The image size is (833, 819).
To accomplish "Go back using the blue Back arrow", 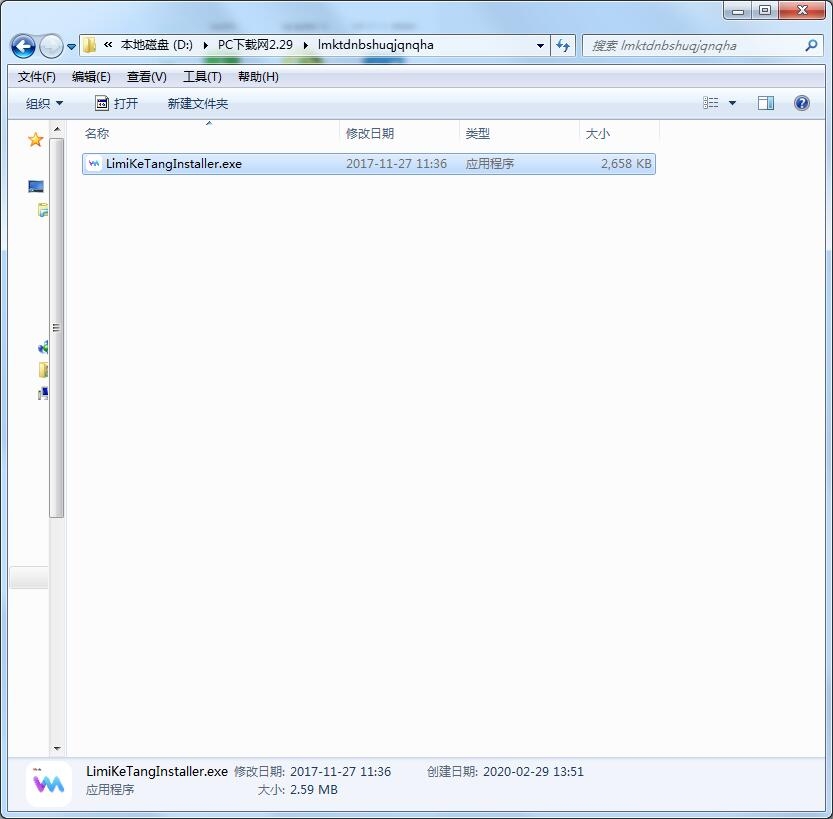I will coord(23,46).
